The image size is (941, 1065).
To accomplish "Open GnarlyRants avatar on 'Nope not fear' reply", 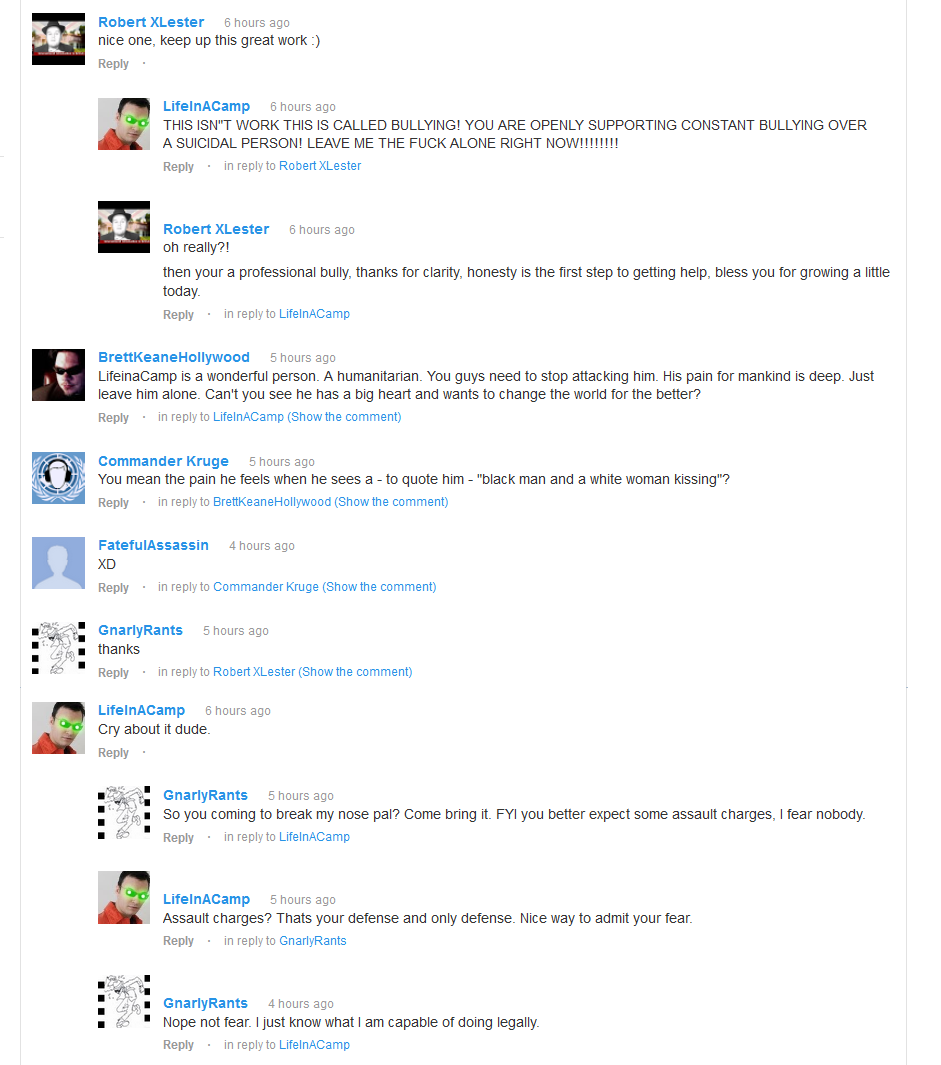I will pos(124,1002).
